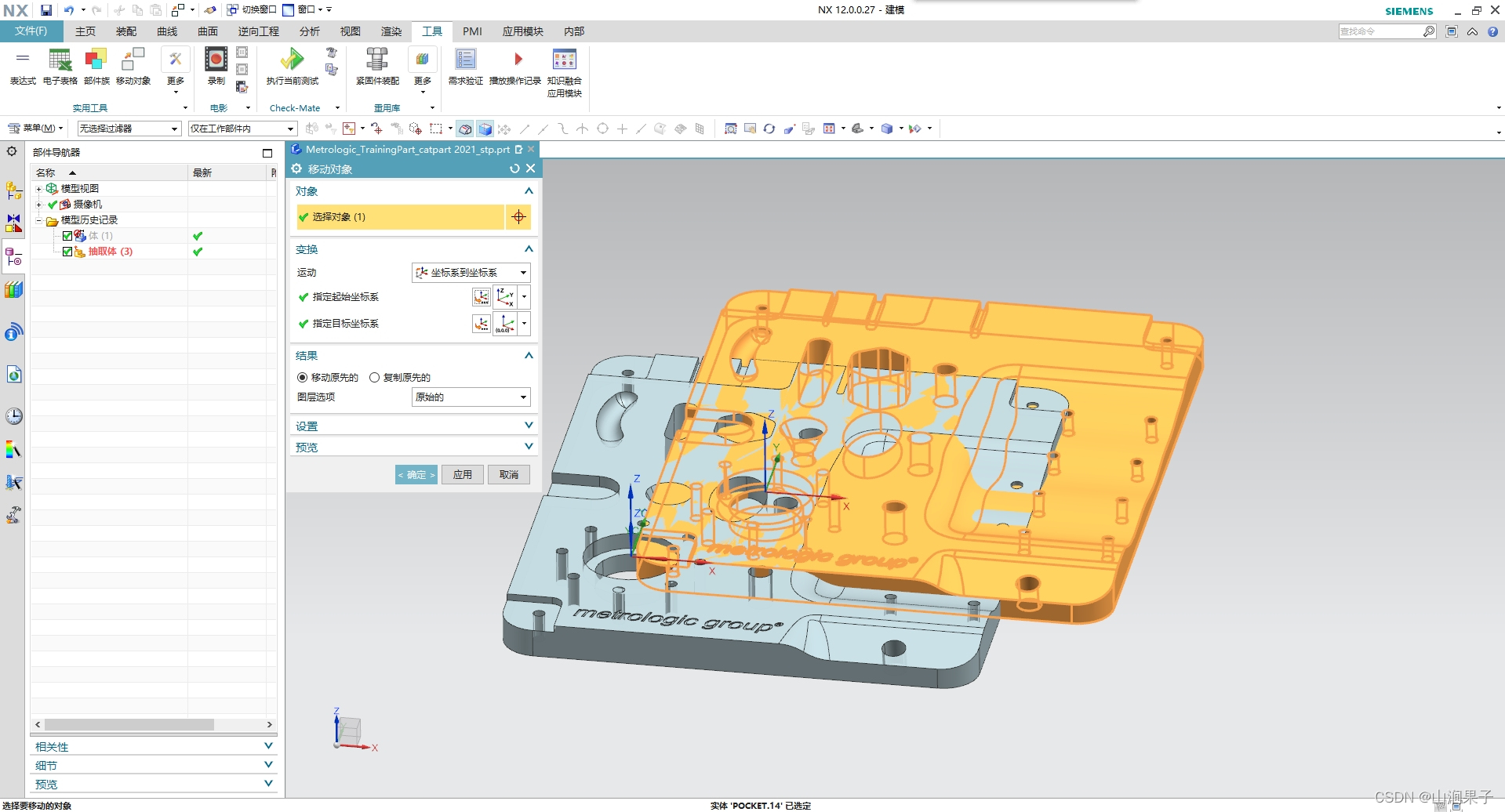Click 更多 under 重用库 group

tap(423, 70)
